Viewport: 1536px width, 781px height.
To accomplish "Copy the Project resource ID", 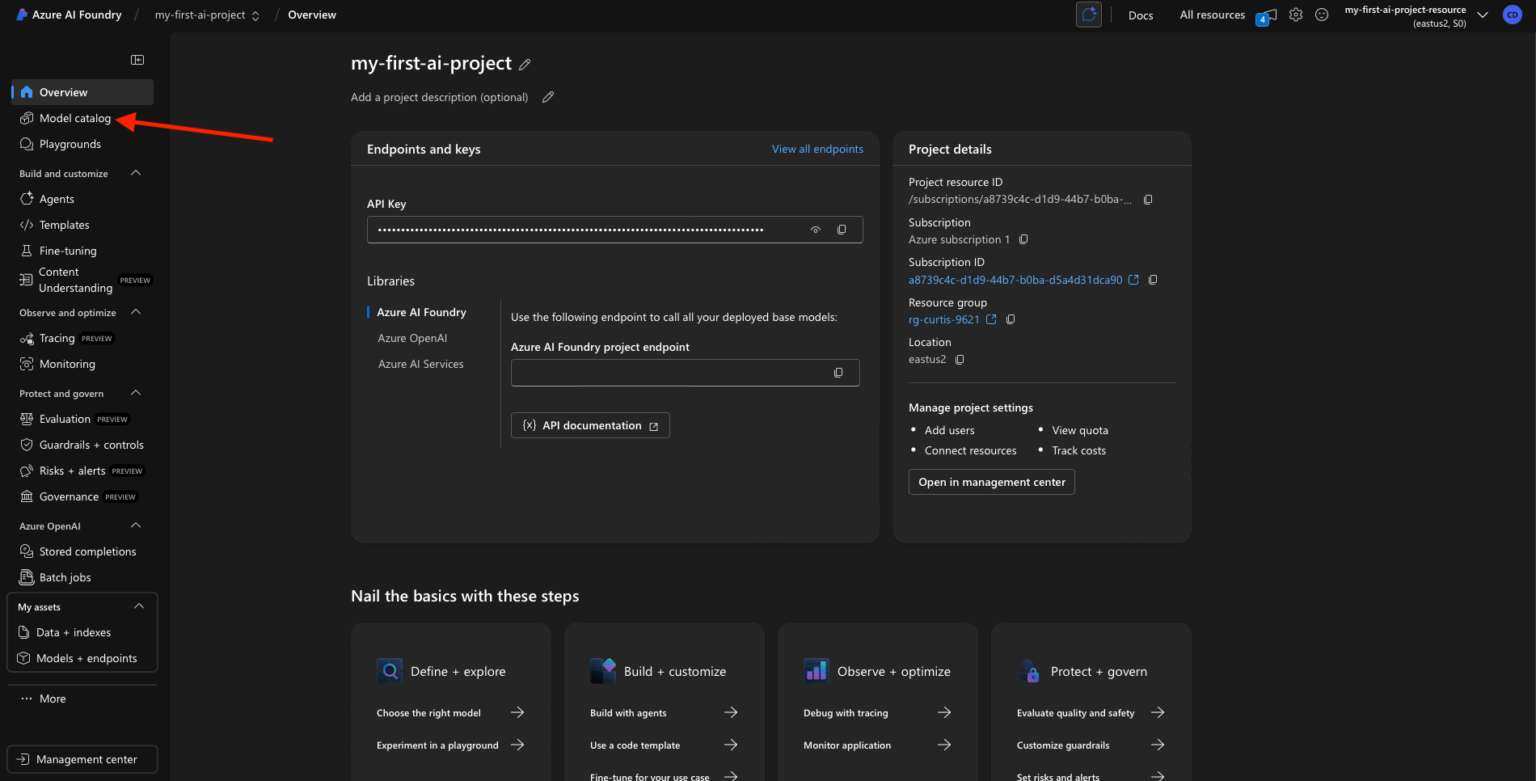I will click(x=1148, y=200).
